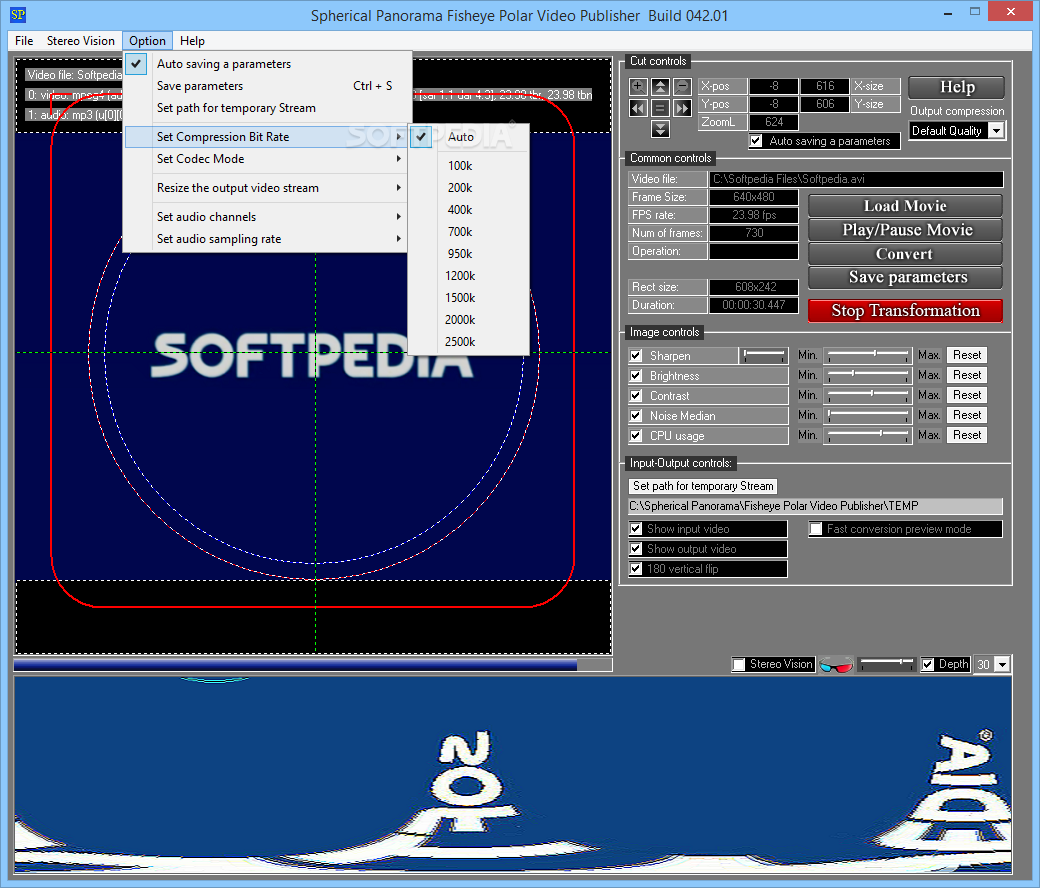Reset the Contrast setting
1040x888 pixels.
967,395
